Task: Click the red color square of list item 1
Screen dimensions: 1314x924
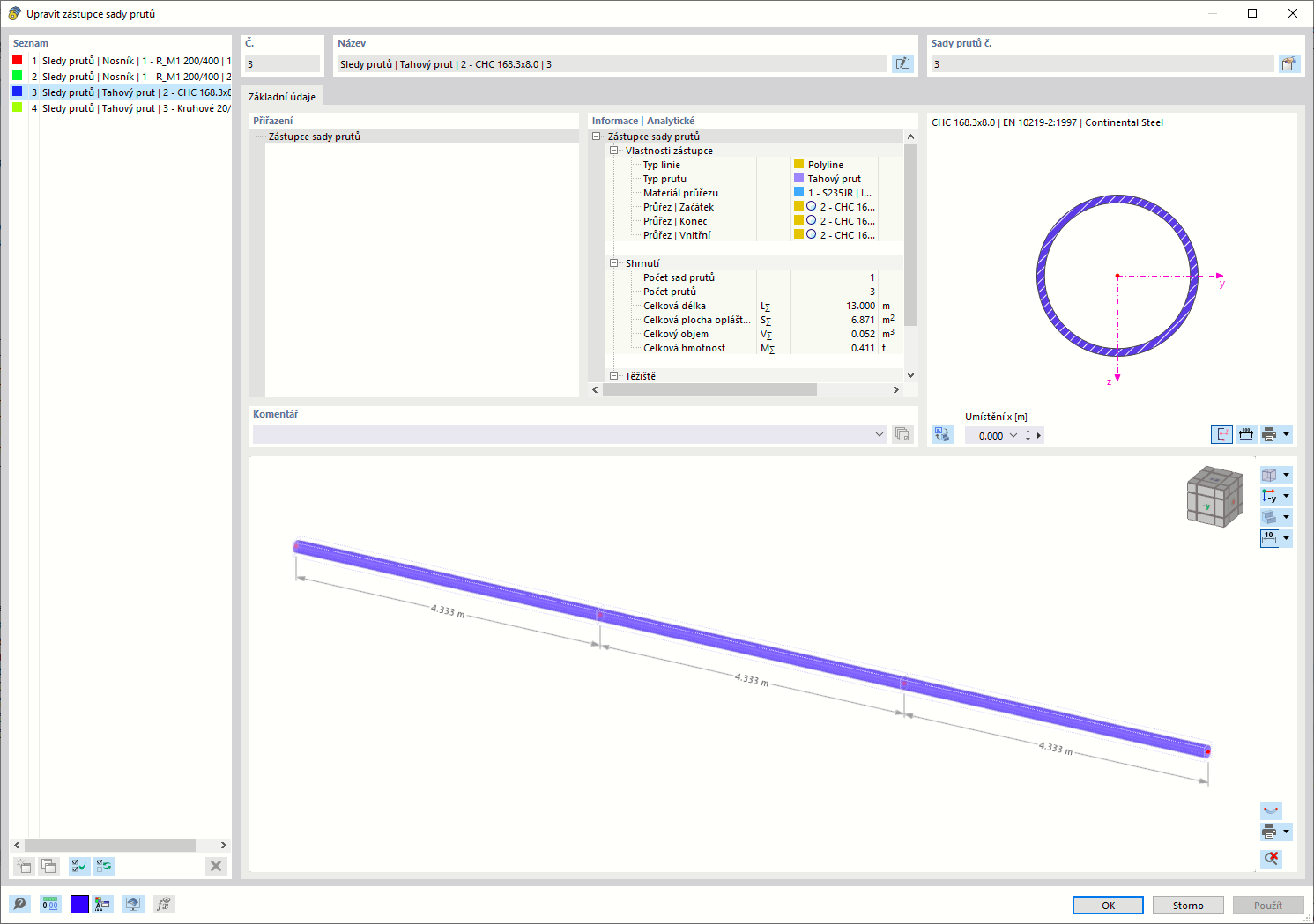Action: [17, 60]
